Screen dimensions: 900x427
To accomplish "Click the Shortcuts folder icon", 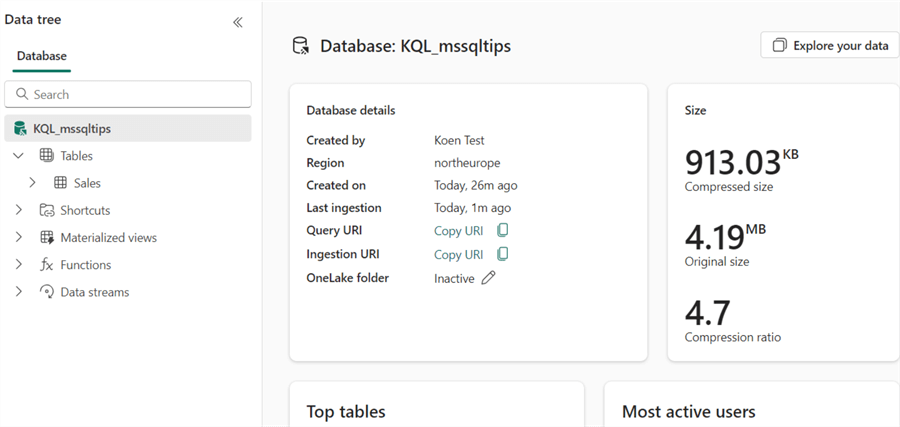I will coord(46,210).
